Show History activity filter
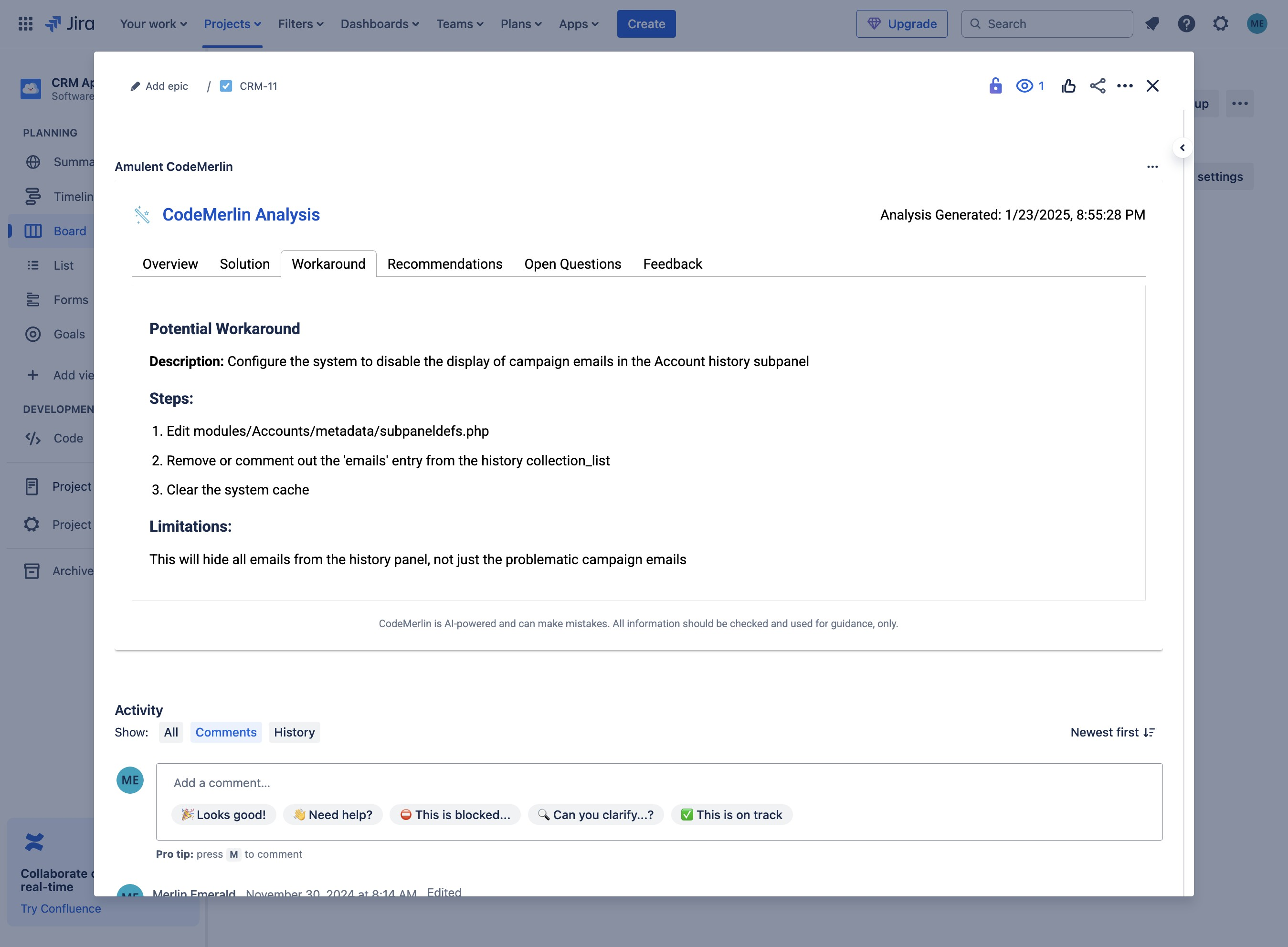Viewport: 1288px width, 947px height. (294, 733)
